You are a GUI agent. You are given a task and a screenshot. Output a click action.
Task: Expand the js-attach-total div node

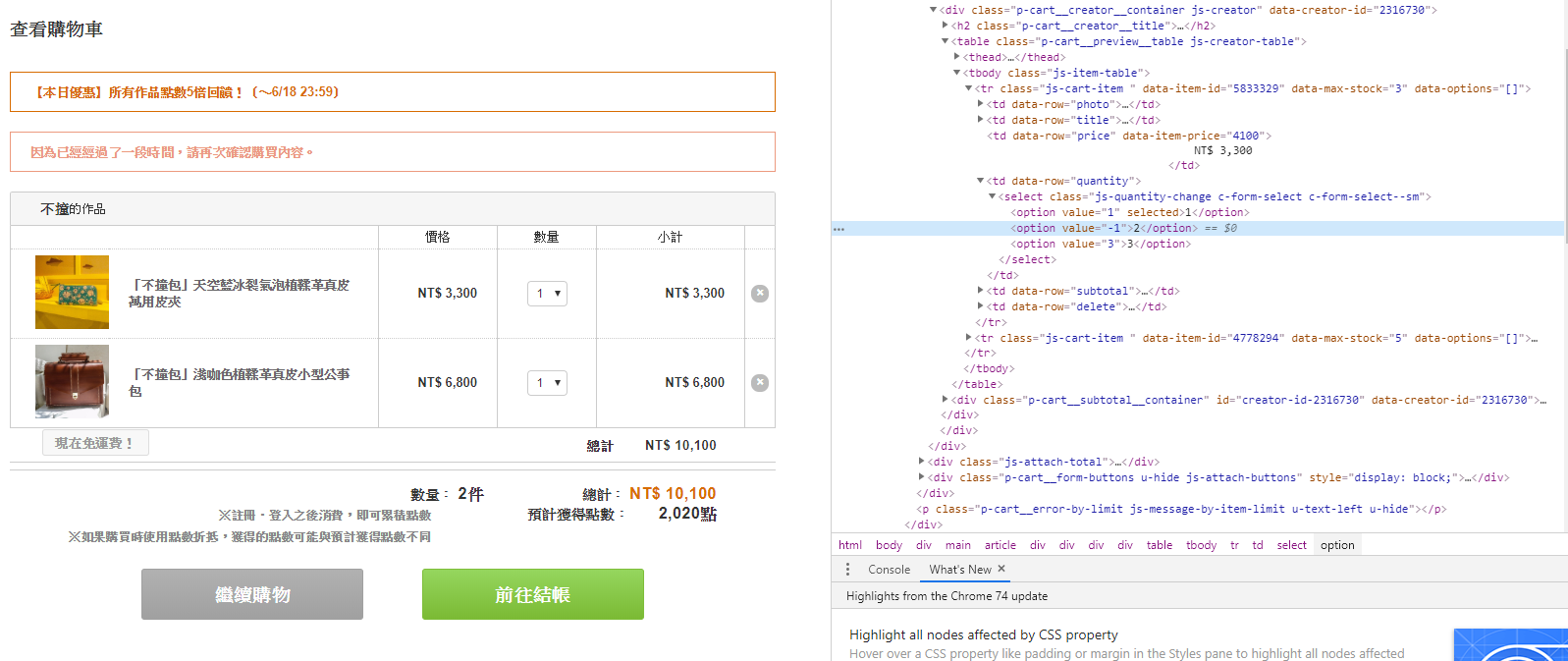pos(922,462)
